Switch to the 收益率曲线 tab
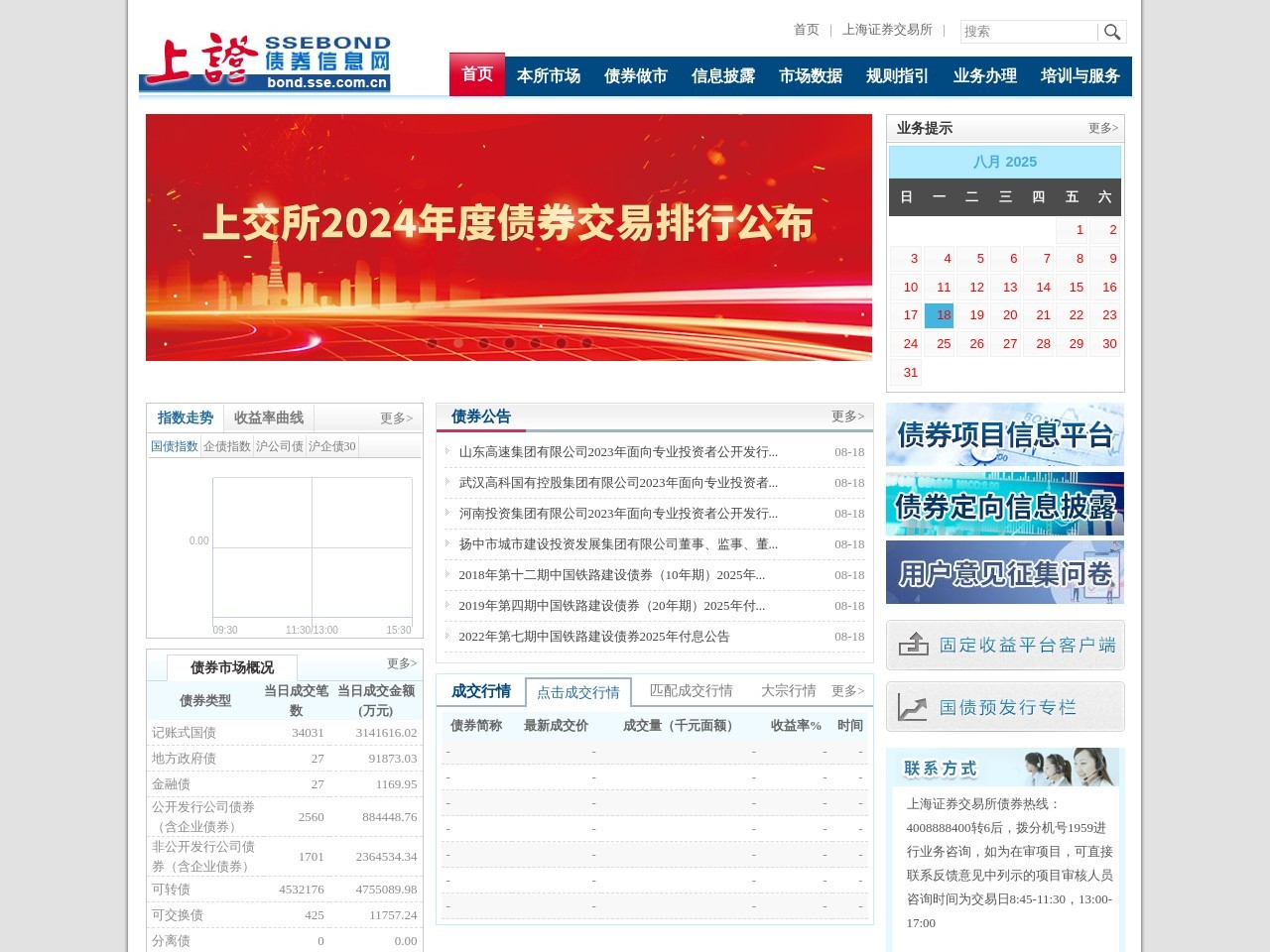The width and height of the screenshot is (1270, 952). (268, 417)
